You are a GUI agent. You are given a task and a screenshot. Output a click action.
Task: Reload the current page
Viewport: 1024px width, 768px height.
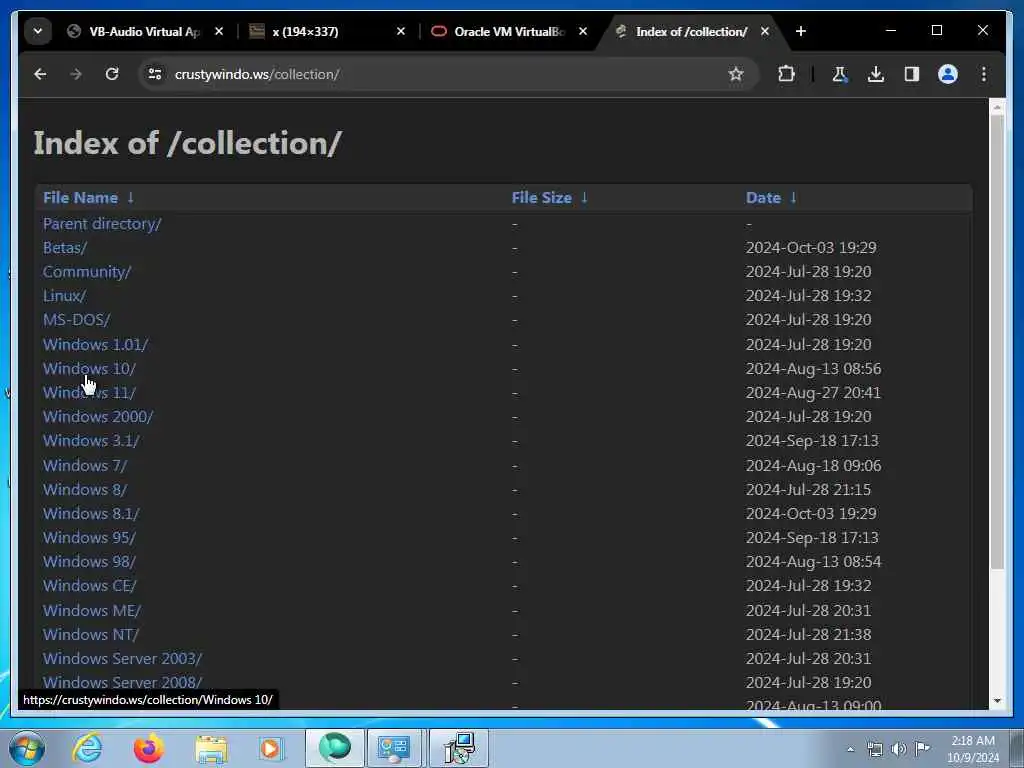(112, 74)
